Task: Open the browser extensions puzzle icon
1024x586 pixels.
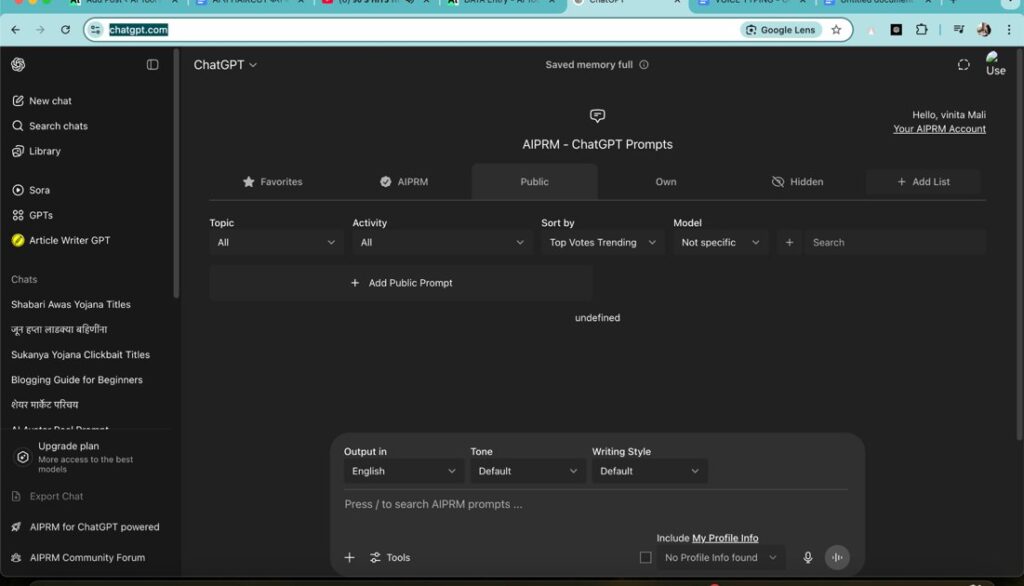Action: [x=921, y=29]
